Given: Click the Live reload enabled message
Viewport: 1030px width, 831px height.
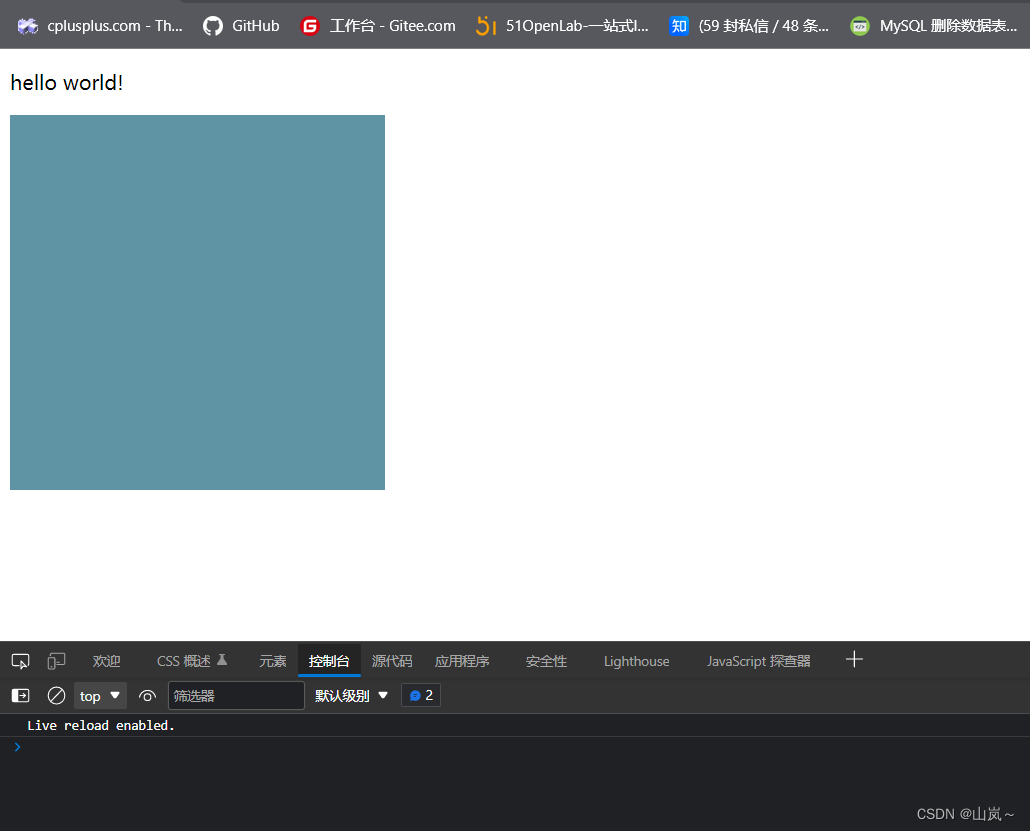Looking at the screenshot, I should (x=101, y=725).
